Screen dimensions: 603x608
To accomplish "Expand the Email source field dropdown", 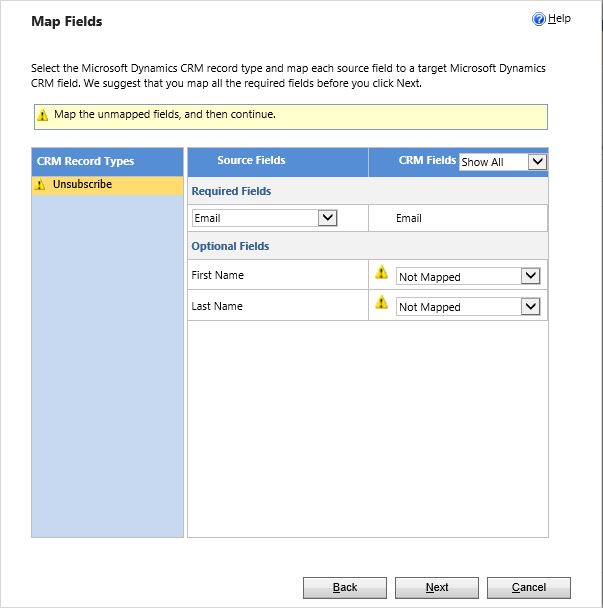I will pos(327,218).
